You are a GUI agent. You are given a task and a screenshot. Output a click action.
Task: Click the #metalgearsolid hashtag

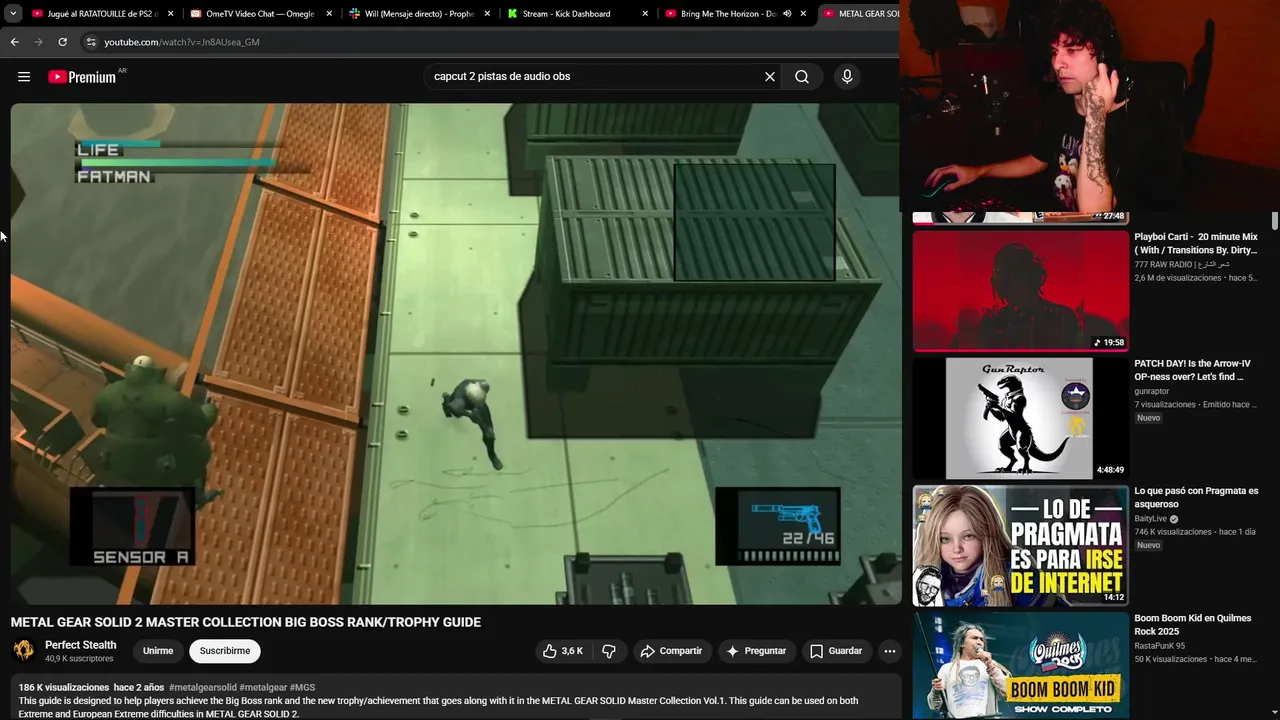click(x=203, y=688)
